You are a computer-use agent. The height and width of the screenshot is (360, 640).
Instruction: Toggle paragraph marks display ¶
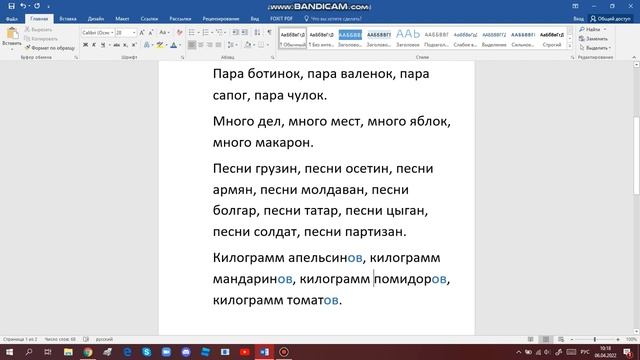269,32
